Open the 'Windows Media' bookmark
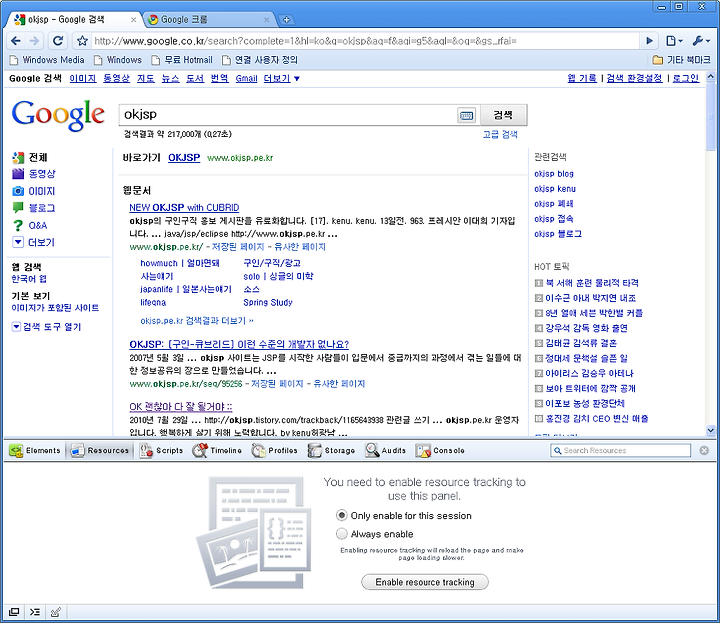 pyautogui.click(x=47, y=60)
